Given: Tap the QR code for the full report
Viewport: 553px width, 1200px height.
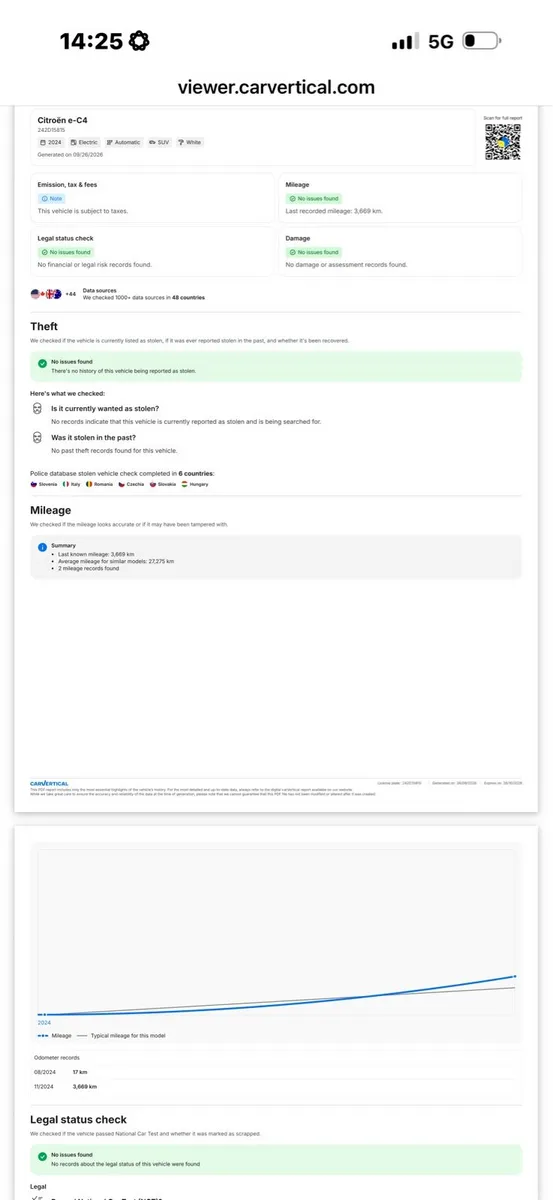Looking at the screenshot, I should pos(503,142).
